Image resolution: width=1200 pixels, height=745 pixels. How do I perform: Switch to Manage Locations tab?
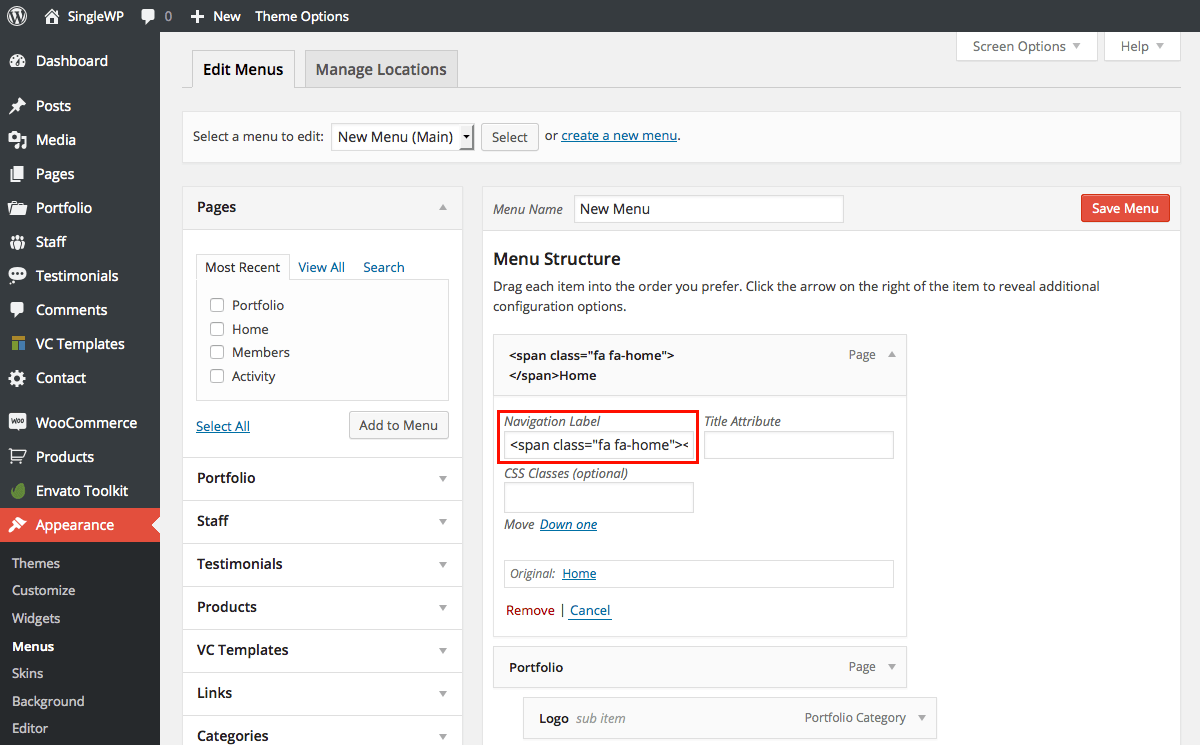(x=381, y=70)
